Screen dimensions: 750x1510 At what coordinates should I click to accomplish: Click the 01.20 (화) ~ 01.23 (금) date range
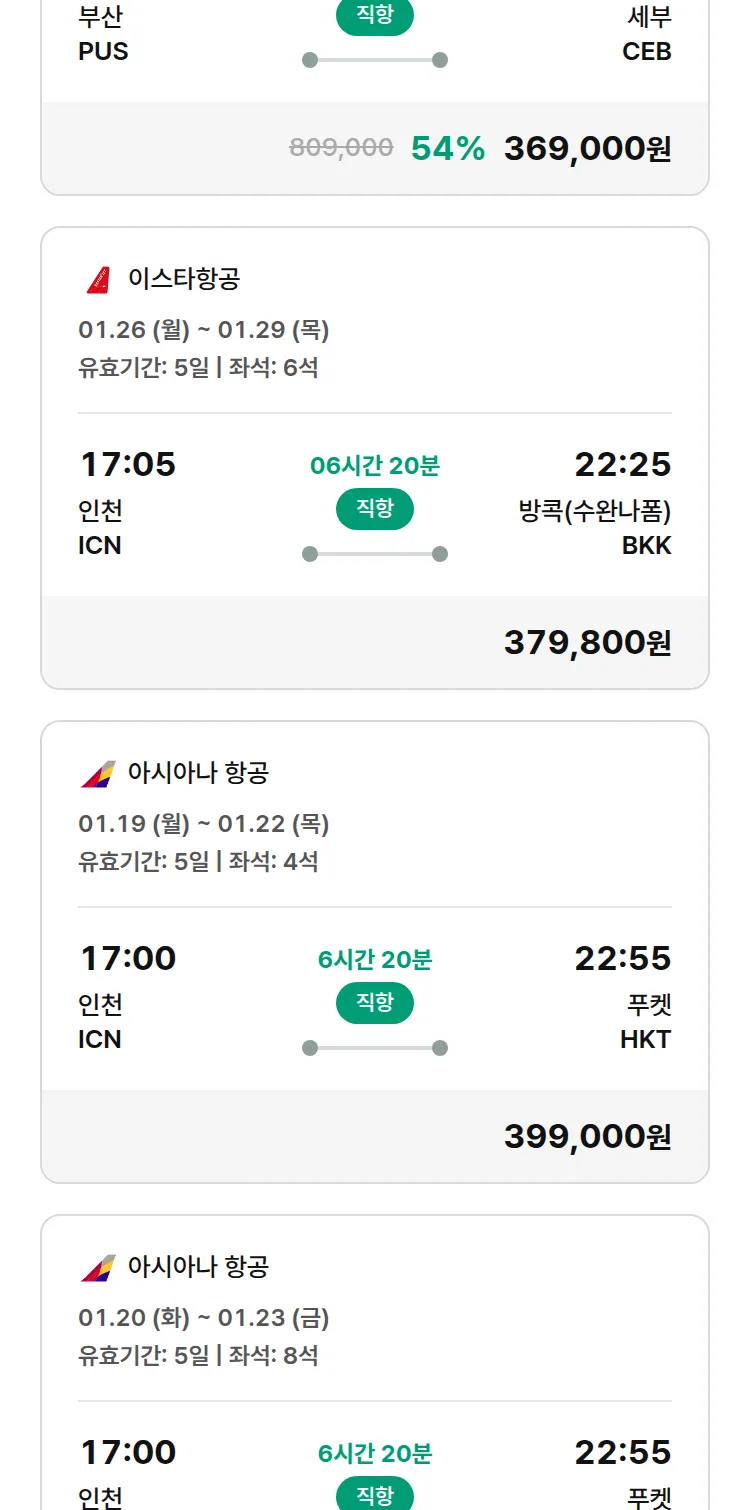(x=204, y=1318)
